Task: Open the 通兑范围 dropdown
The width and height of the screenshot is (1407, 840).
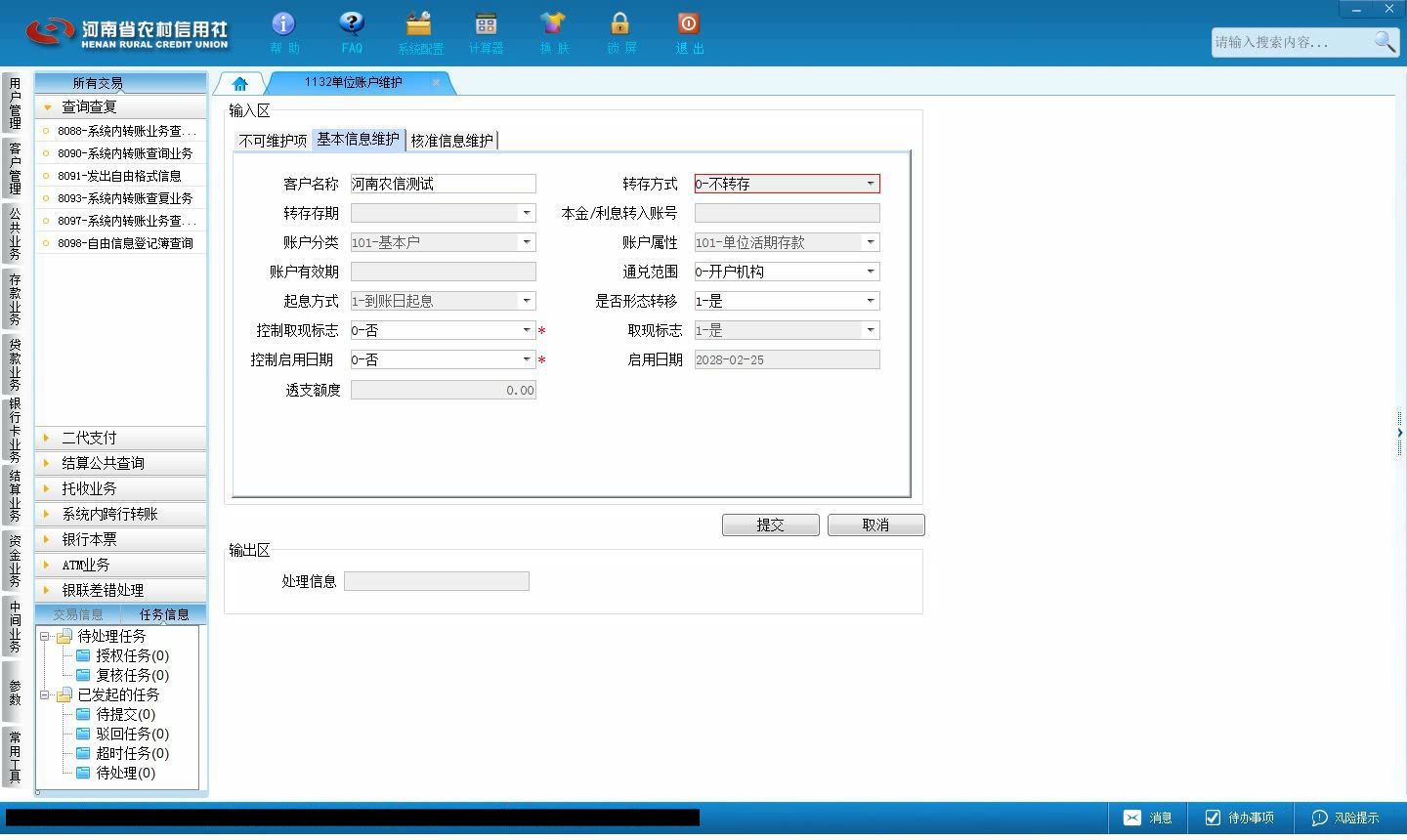Action: 870,272
